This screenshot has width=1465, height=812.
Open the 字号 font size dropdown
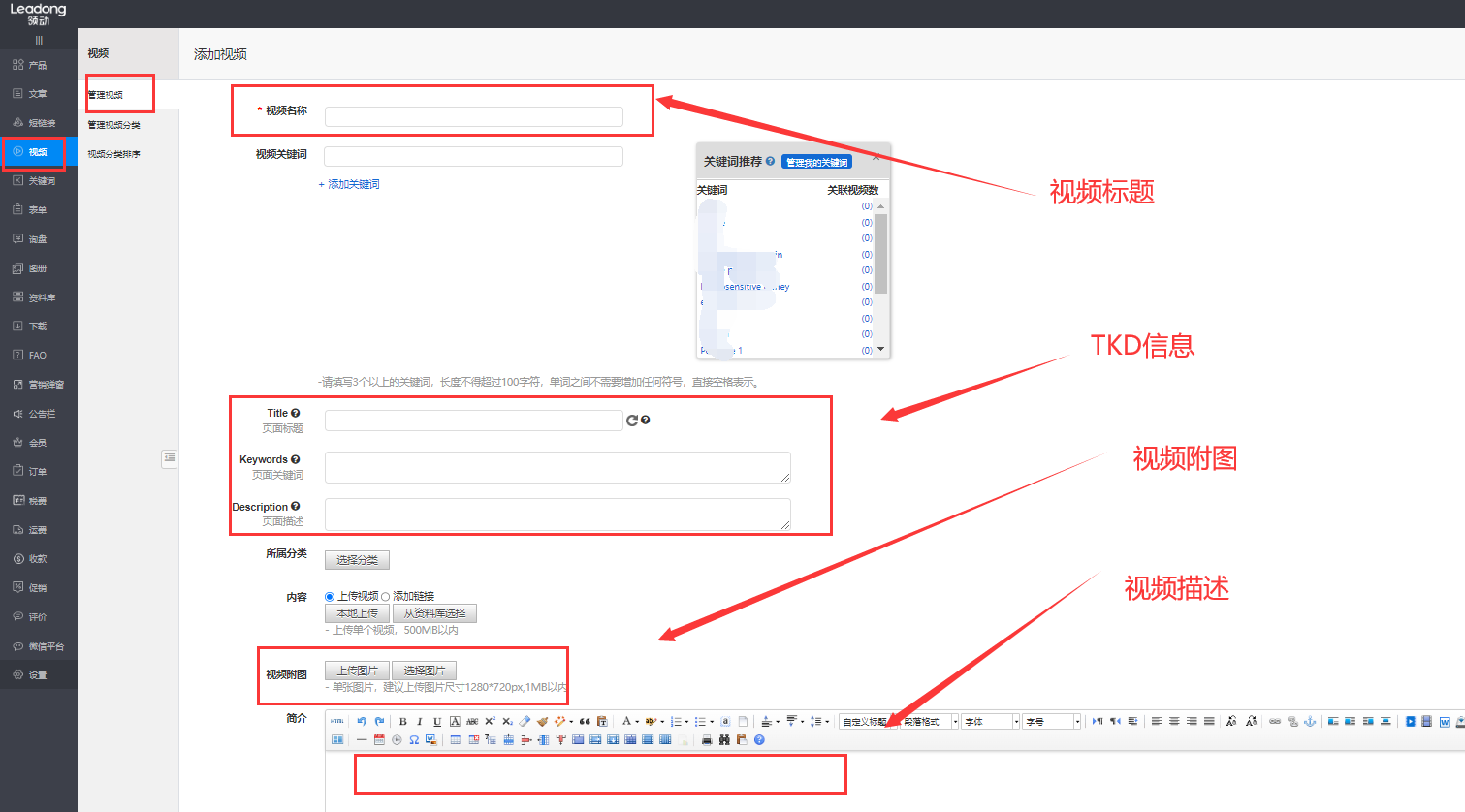click(1052, 722)
